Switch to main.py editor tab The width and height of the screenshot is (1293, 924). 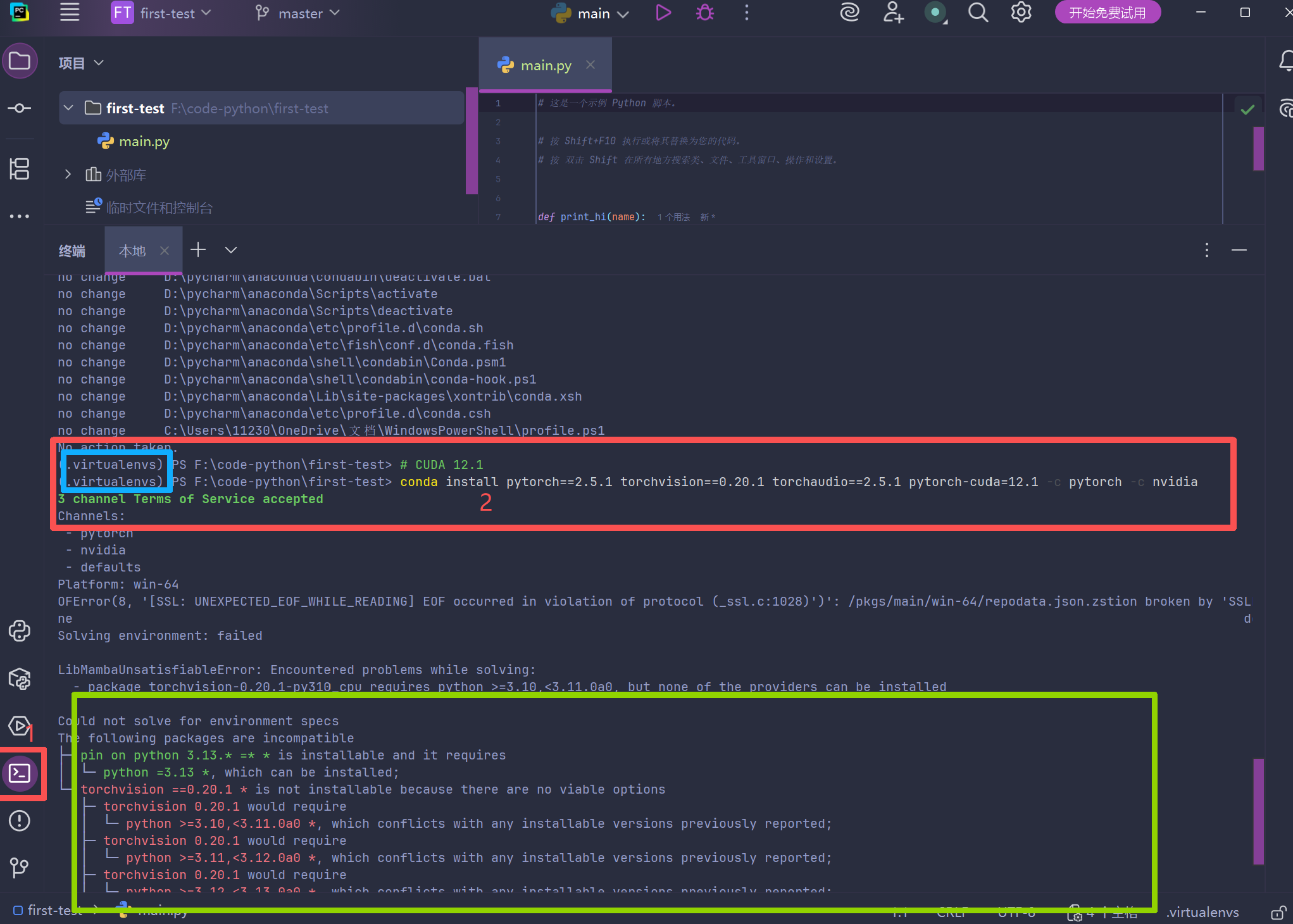coord(546,65)
